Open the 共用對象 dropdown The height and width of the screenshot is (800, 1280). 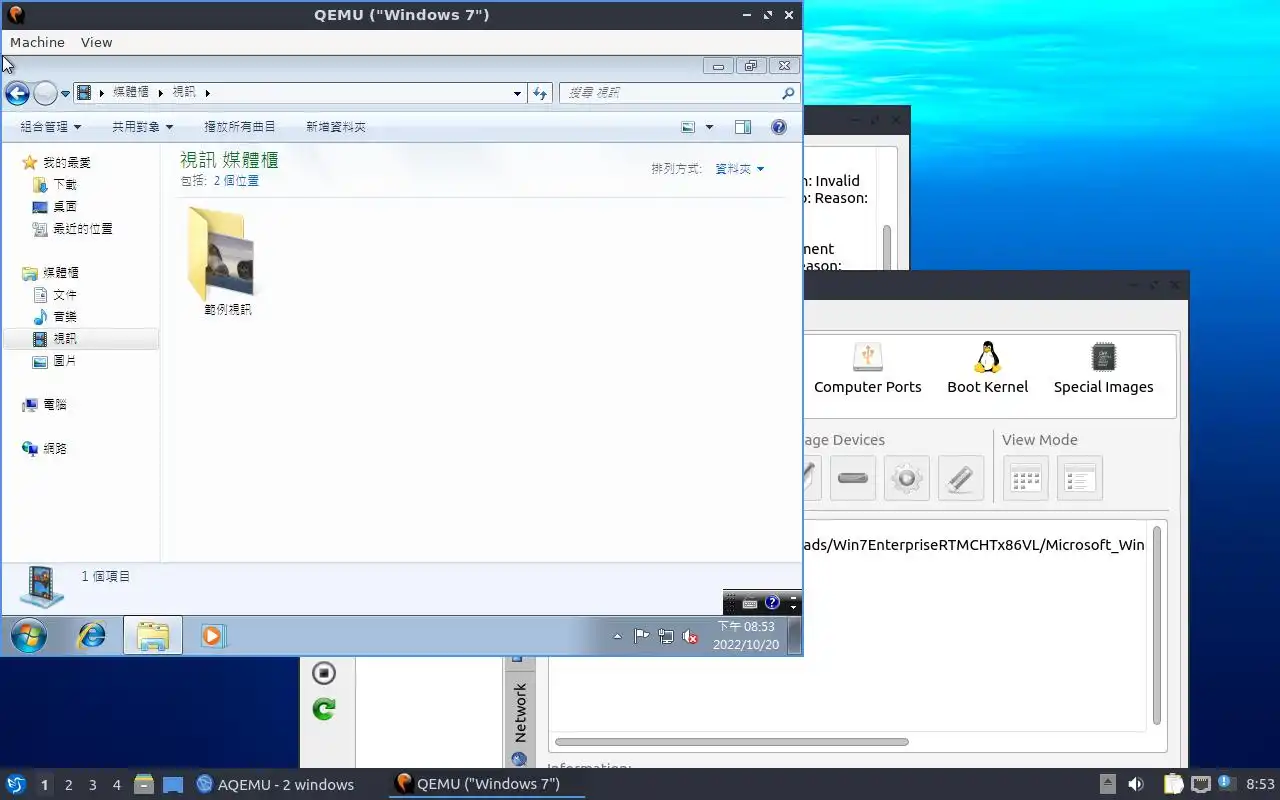(142, 127)
